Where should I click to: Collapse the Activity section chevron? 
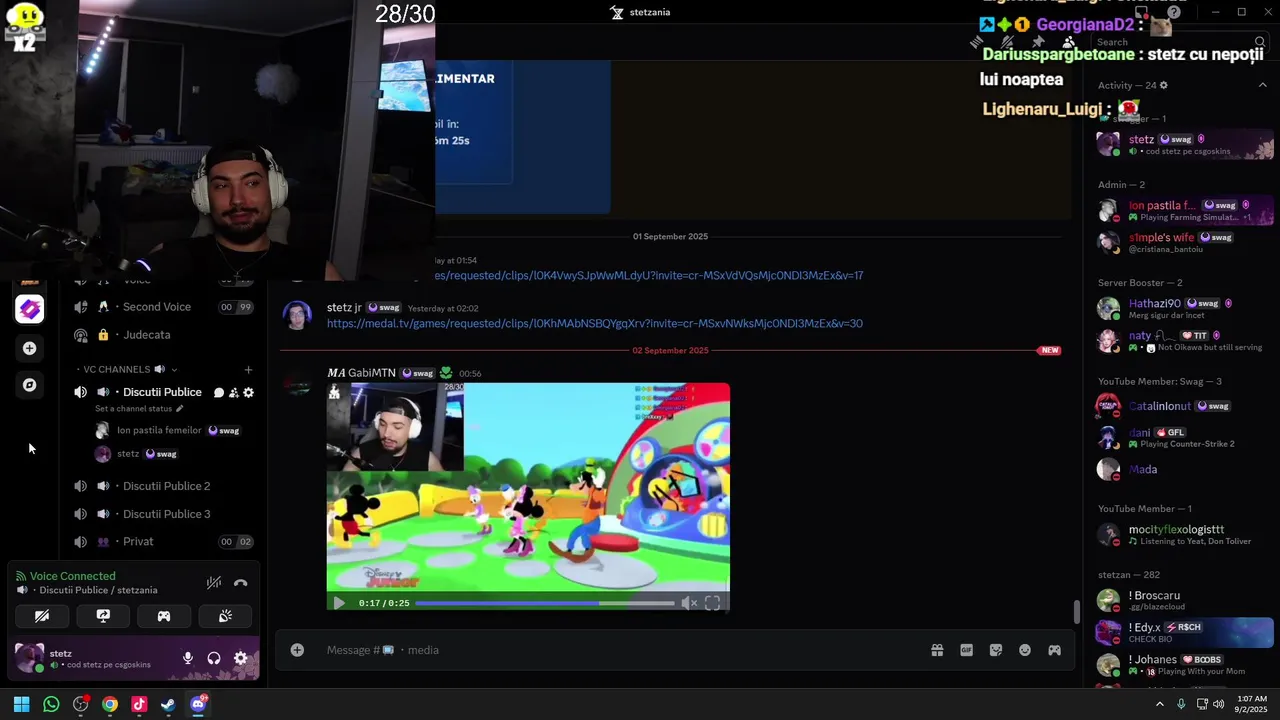[1262, 85]
